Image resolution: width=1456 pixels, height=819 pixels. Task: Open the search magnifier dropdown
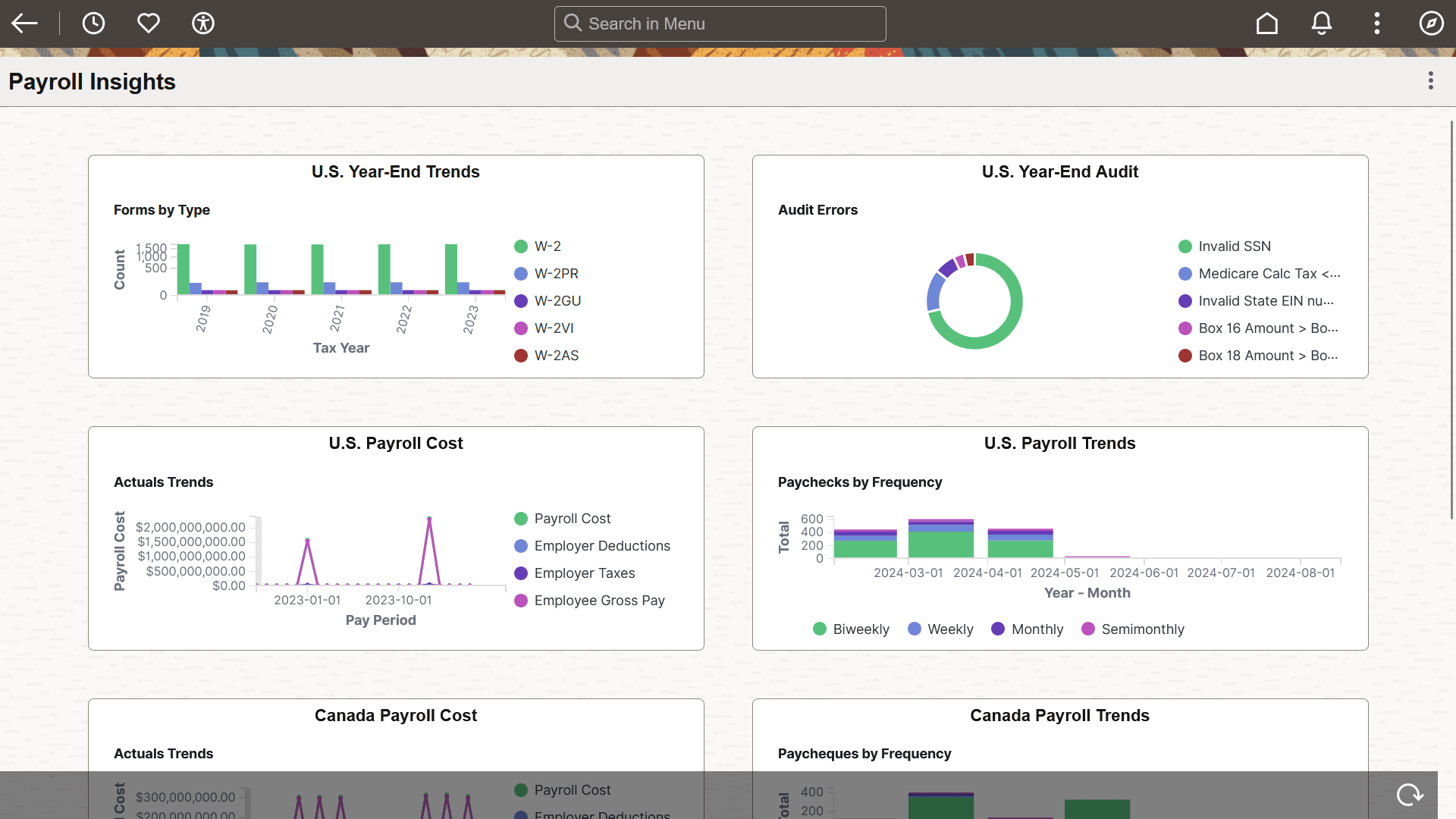[x=572, y=24]
